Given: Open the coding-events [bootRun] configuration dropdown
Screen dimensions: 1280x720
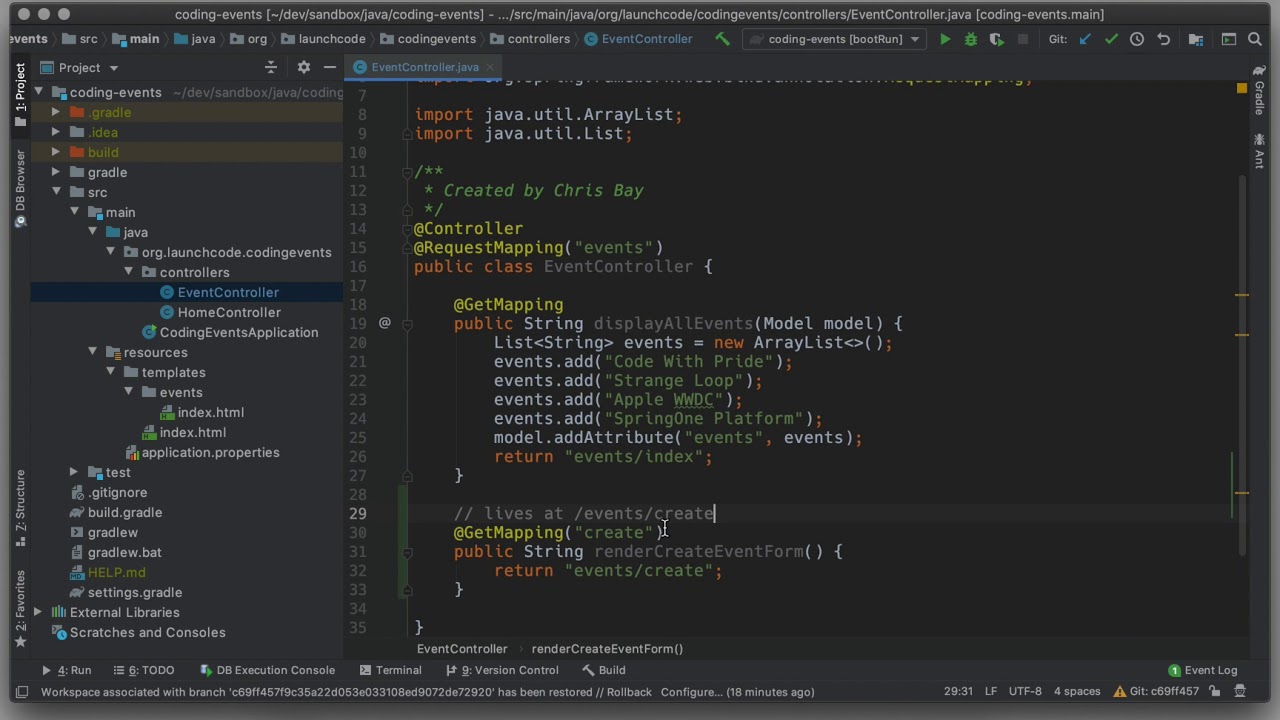Looking at the screenshot, I should (835, 39).
